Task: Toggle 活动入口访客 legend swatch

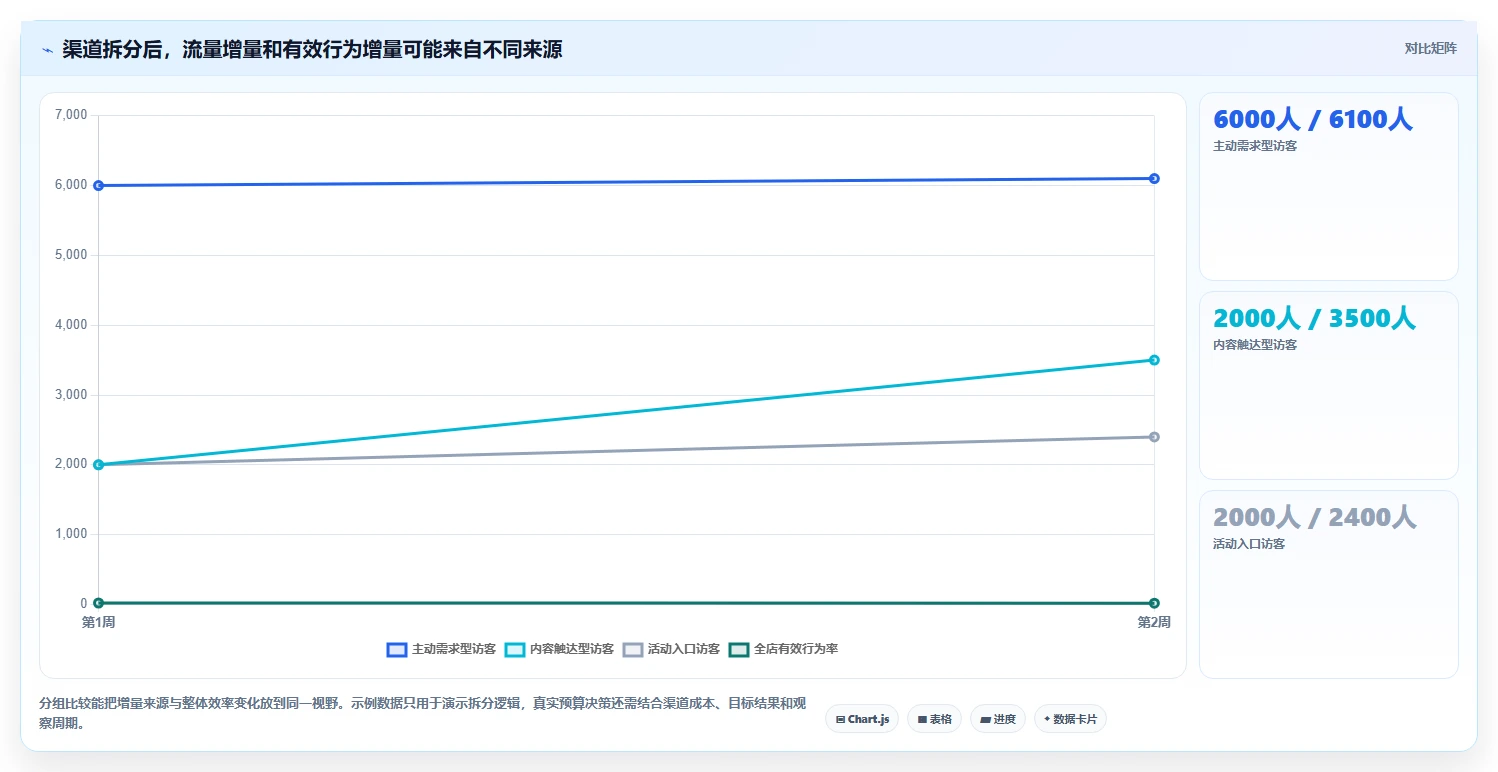Action: 633,649
